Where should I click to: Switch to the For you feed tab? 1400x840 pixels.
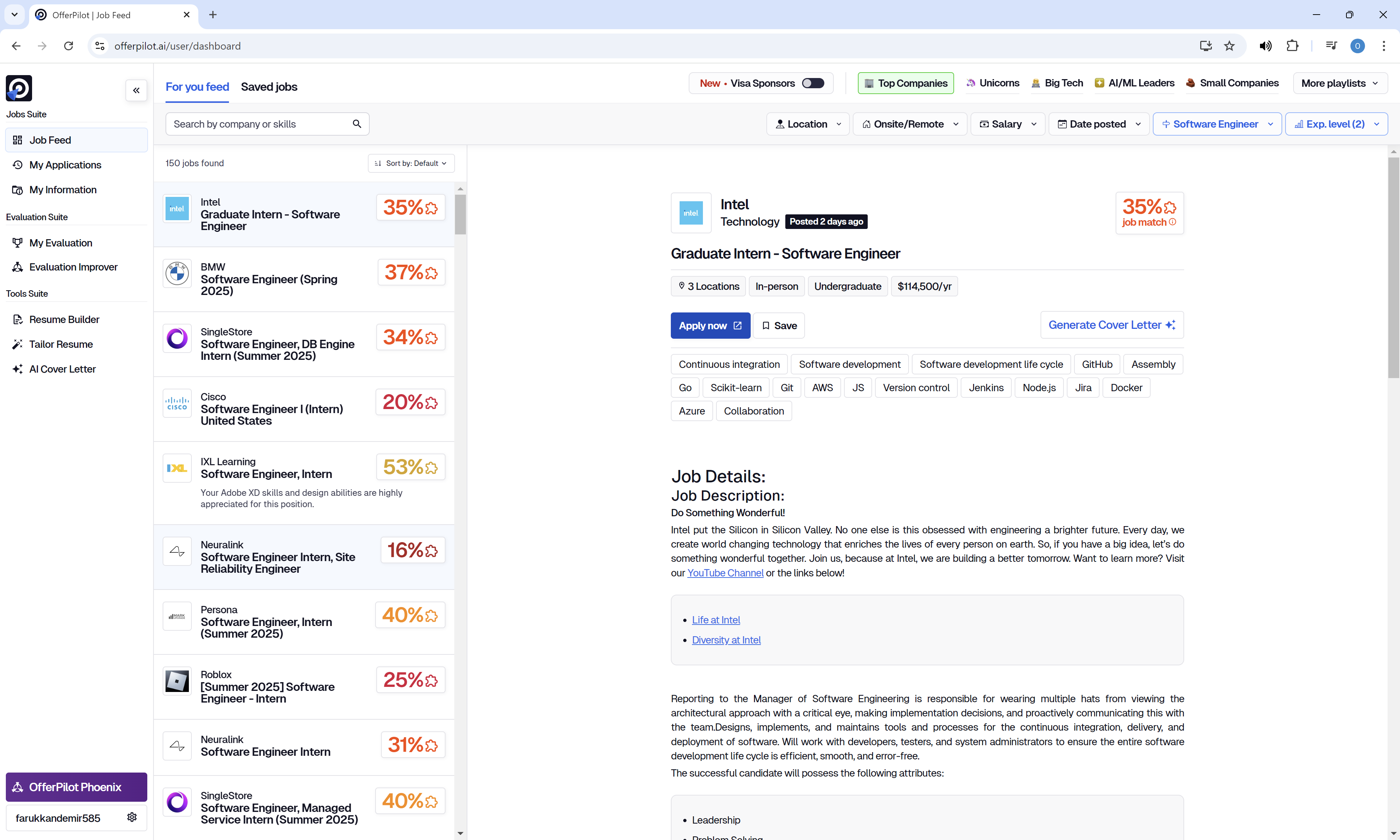[x=197, y=87]
